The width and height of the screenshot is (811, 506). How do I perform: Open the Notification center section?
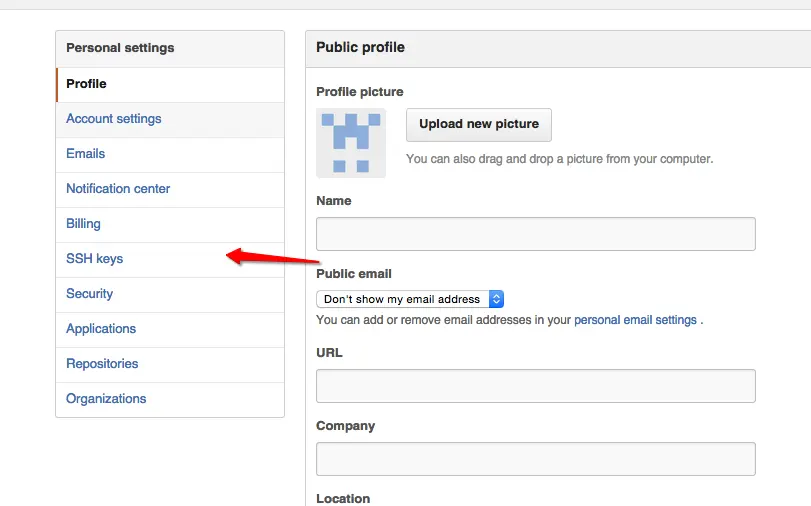(x=170, y=189)
